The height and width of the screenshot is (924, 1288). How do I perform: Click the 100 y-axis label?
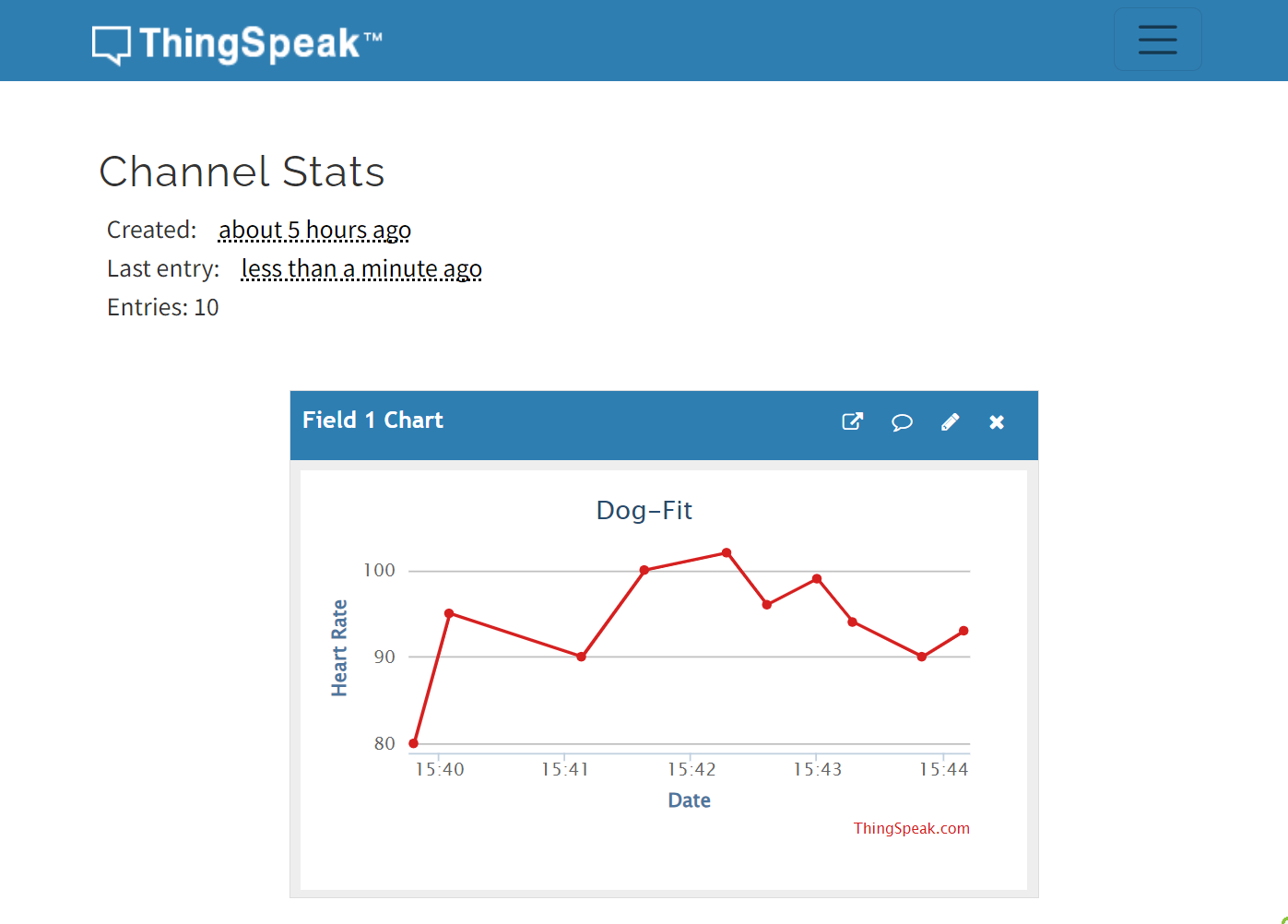point(379,570)
